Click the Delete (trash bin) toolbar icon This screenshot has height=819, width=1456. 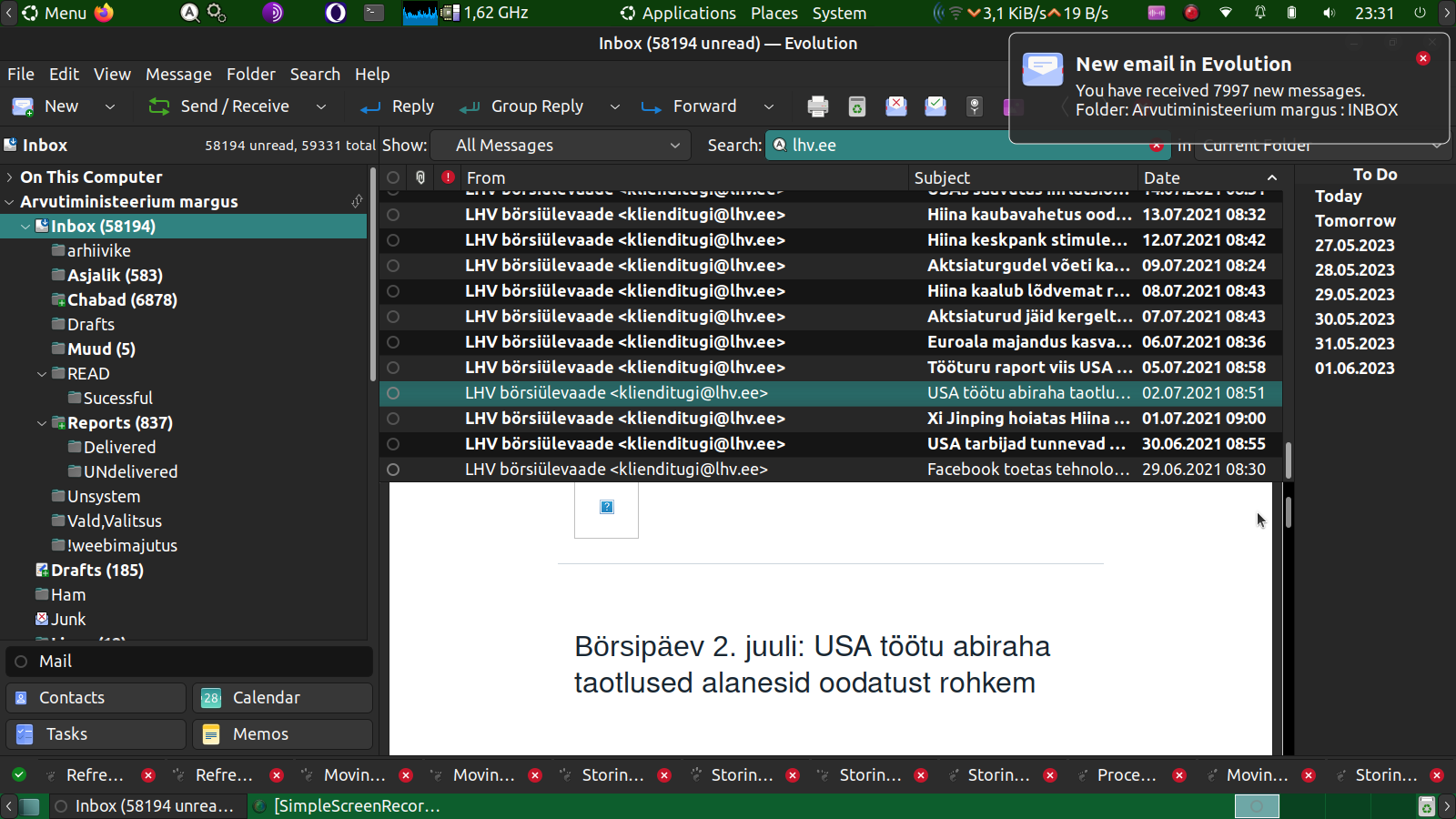pyautogui.click(x=856, y=106)
